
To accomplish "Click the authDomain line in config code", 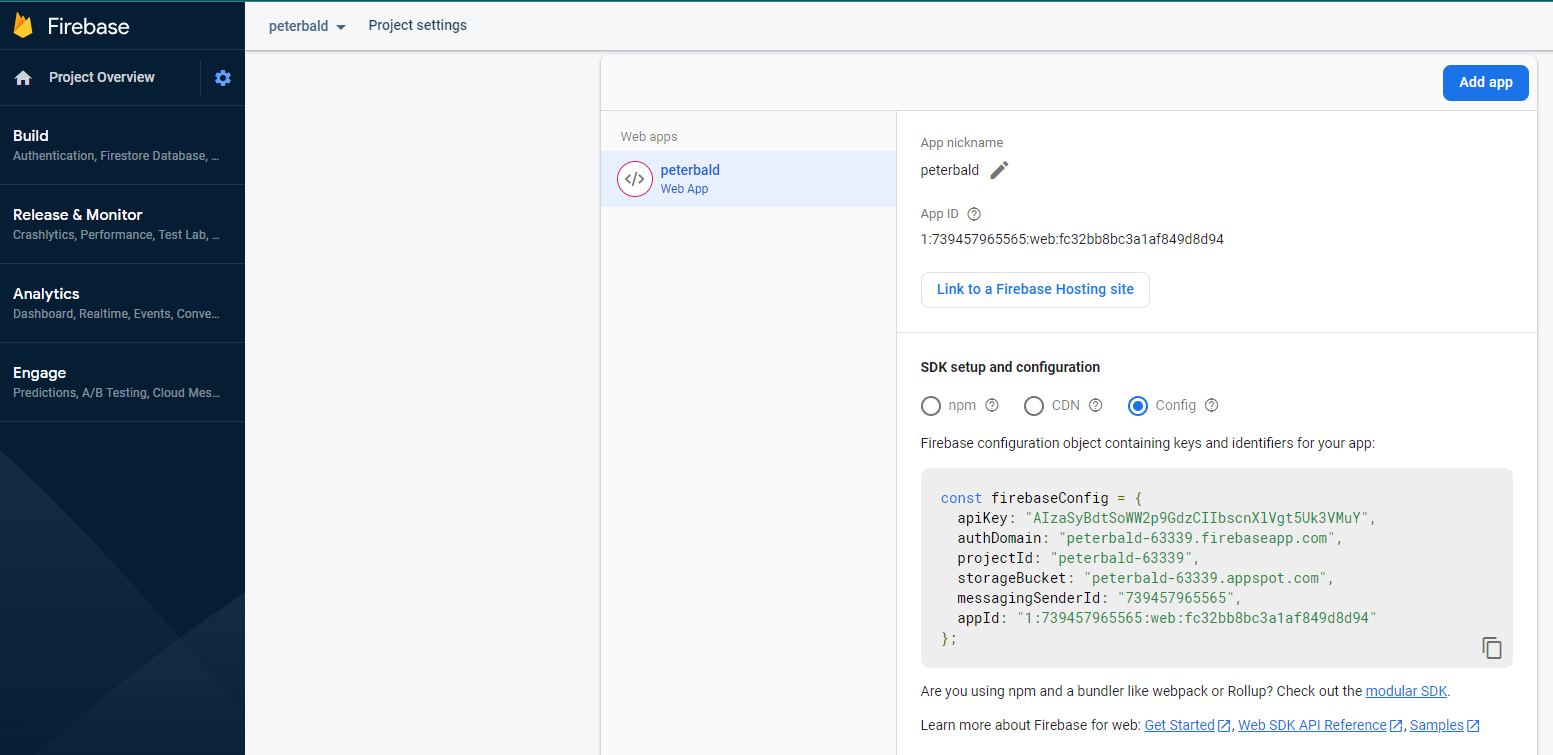I will [x=1150, y=538].
